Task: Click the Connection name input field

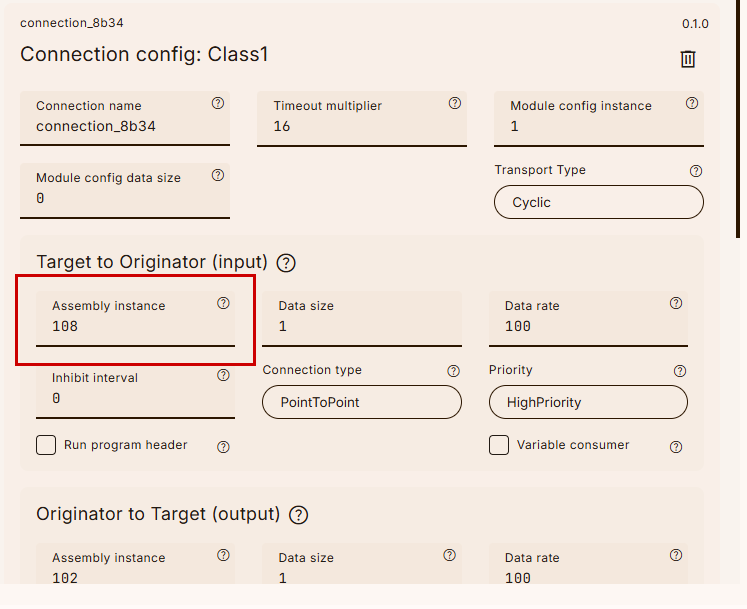Action: [120, 127]
